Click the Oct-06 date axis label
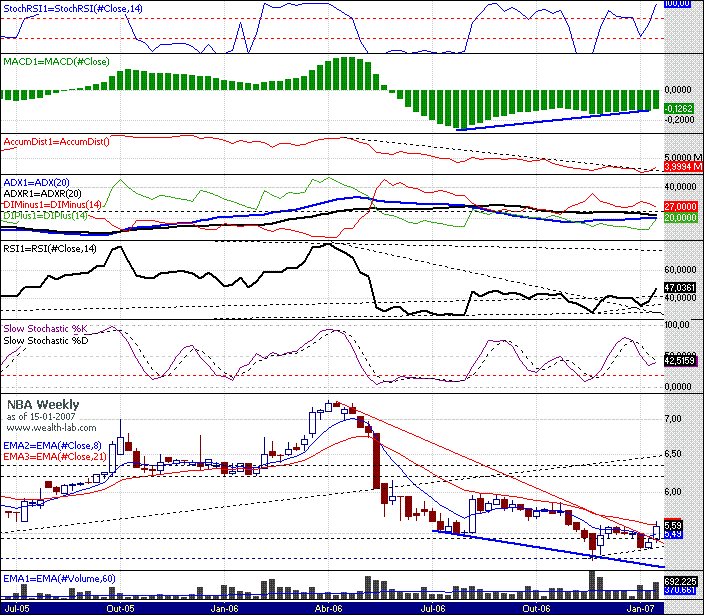Screen dimensions: 704x615 click(x=536, y=609)
